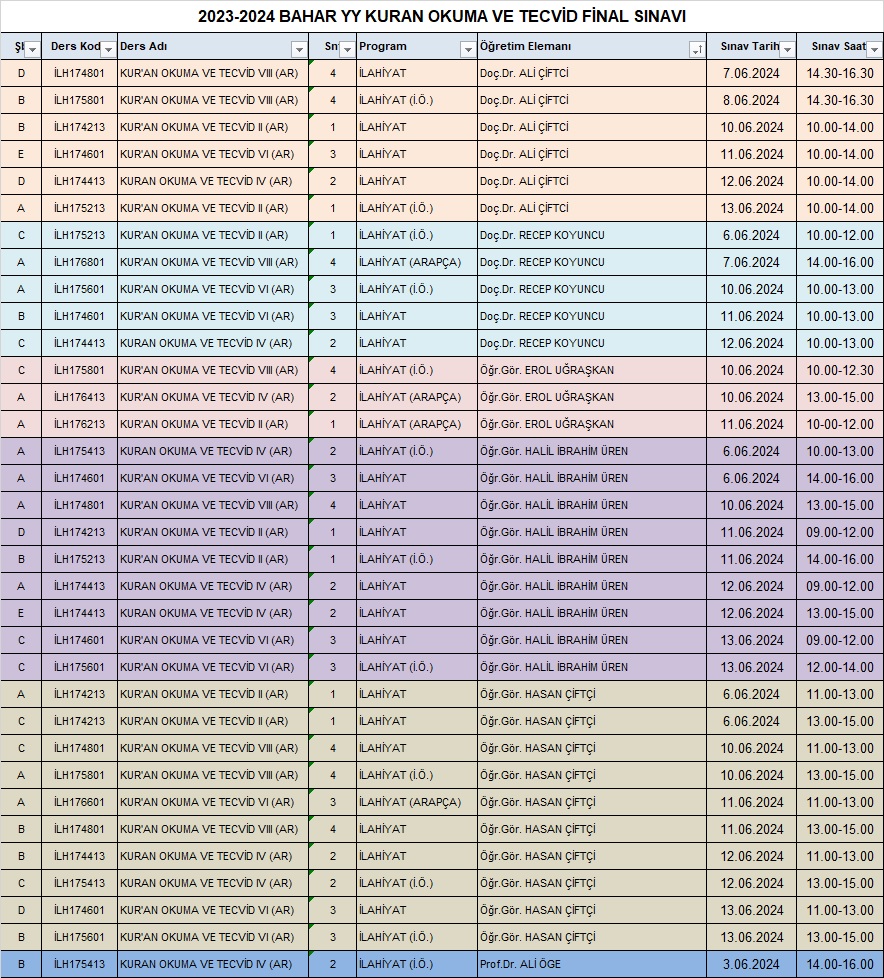Click the sorted Öğretim Elemanı filter button
This screenshot has height=978, width=884.
tap(696, 49)
